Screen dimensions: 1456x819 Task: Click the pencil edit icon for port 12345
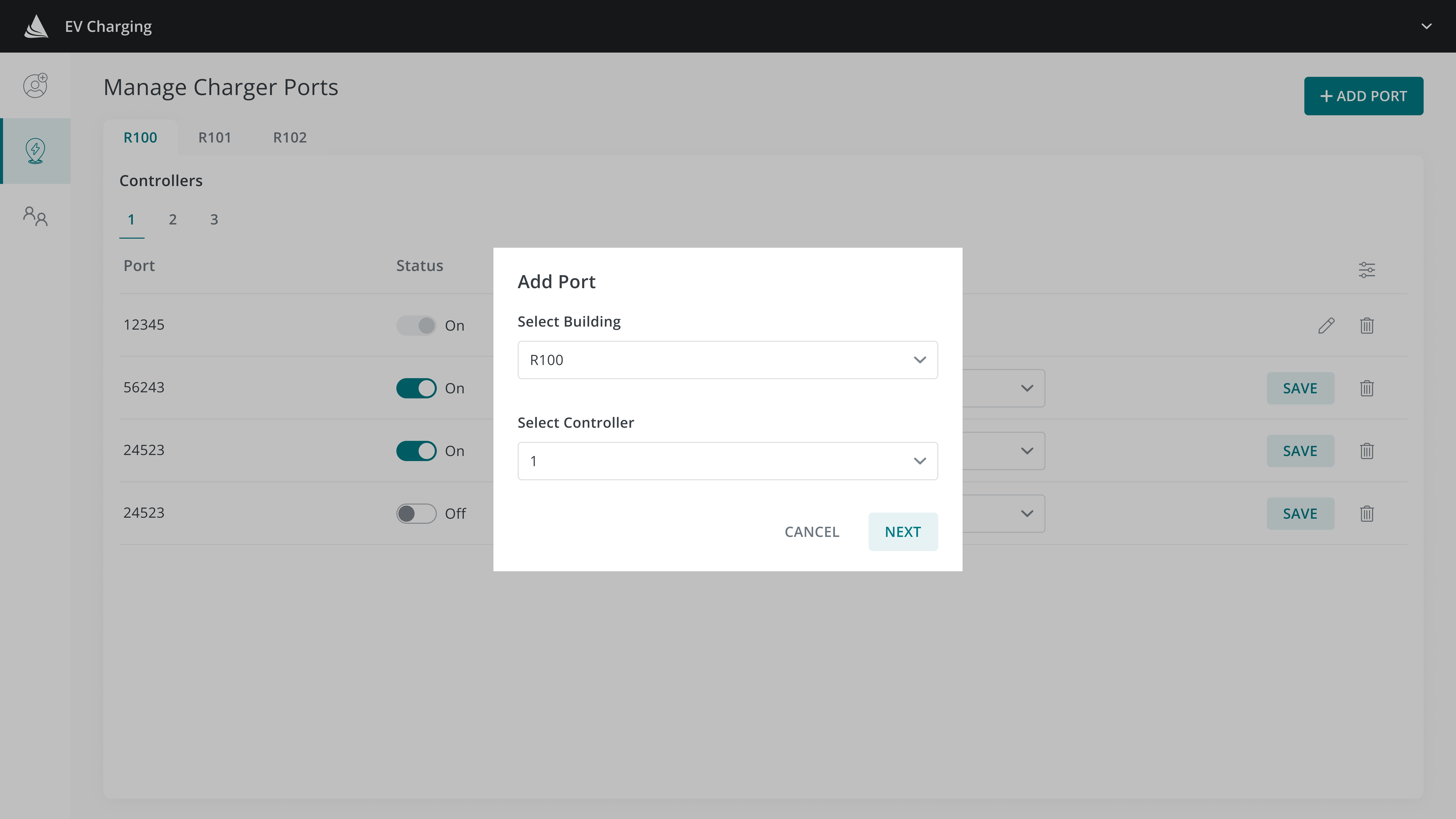click(1326, 326)
